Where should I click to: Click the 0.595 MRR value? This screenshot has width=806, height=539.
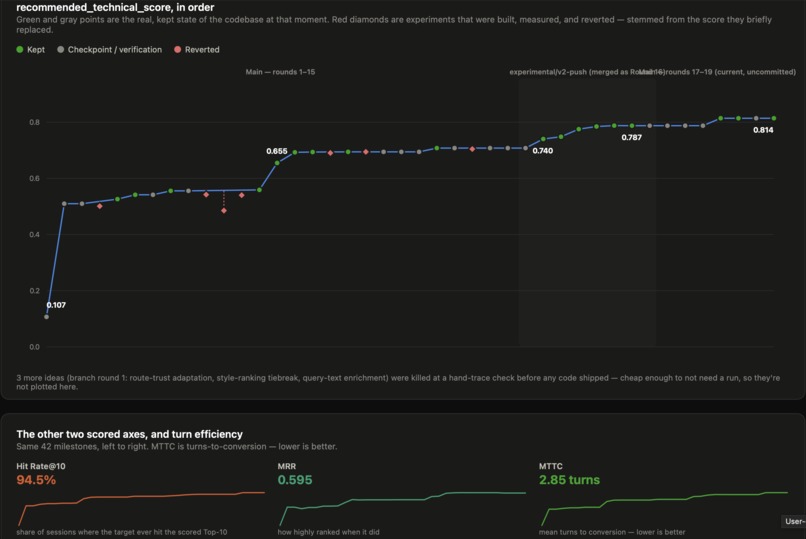coord(295,480)
